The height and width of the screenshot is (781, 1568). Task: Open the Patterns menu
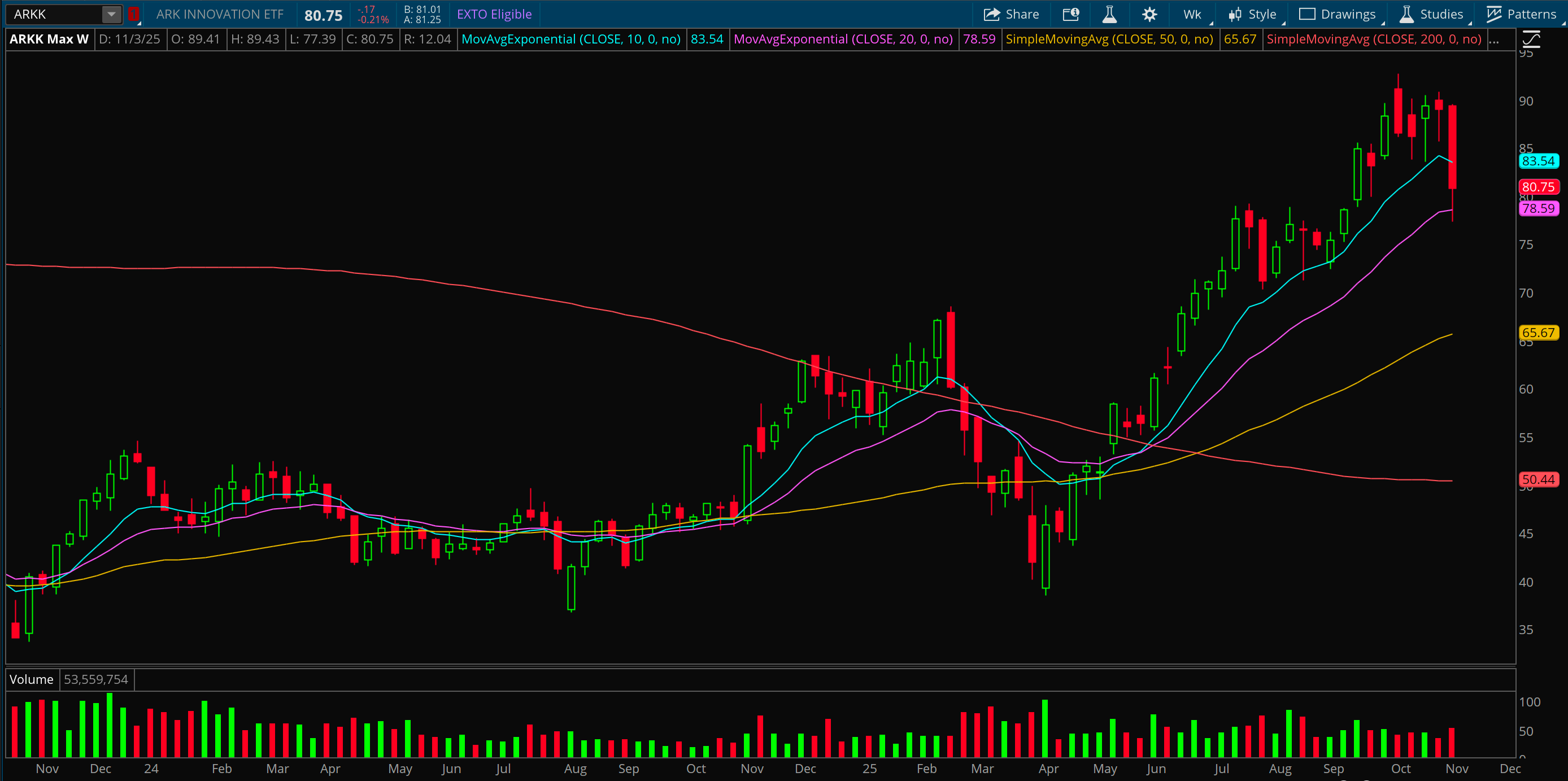click(1531, 14)
